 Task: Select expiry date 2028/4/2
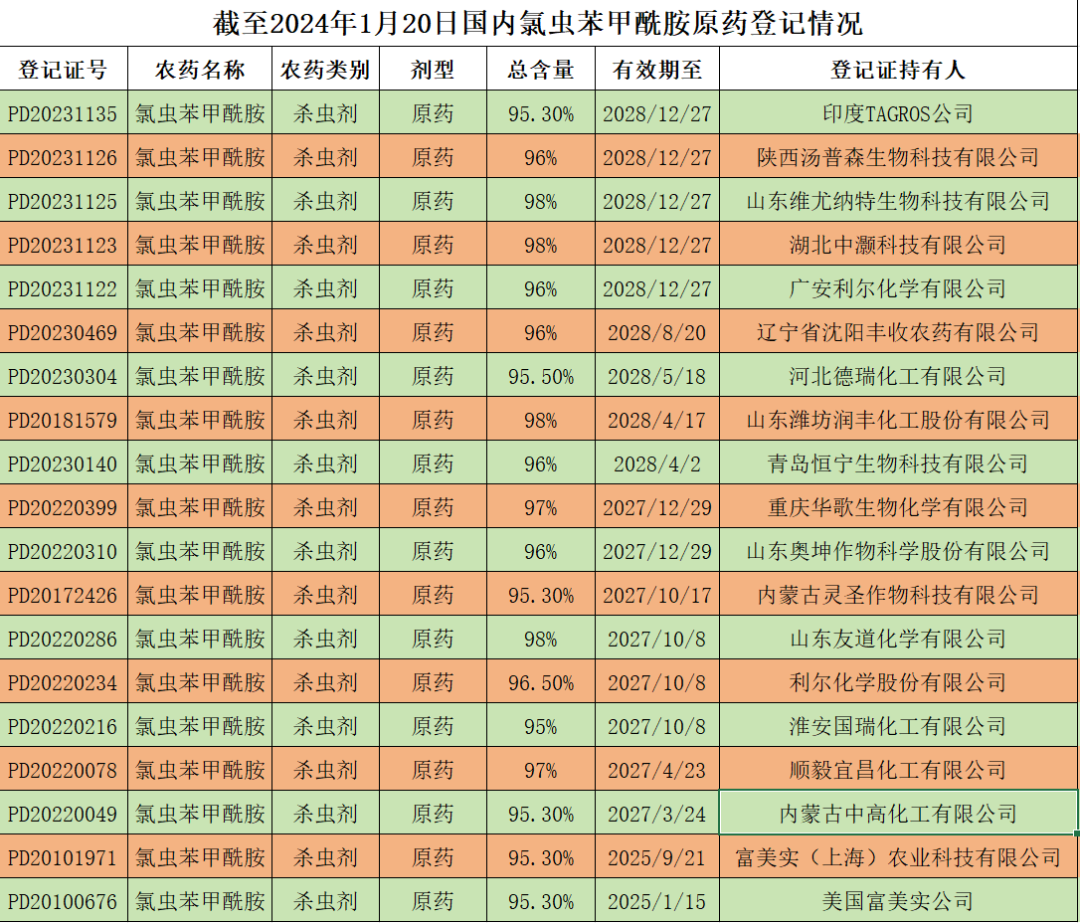pyautogui.click(x=657, y=462)
